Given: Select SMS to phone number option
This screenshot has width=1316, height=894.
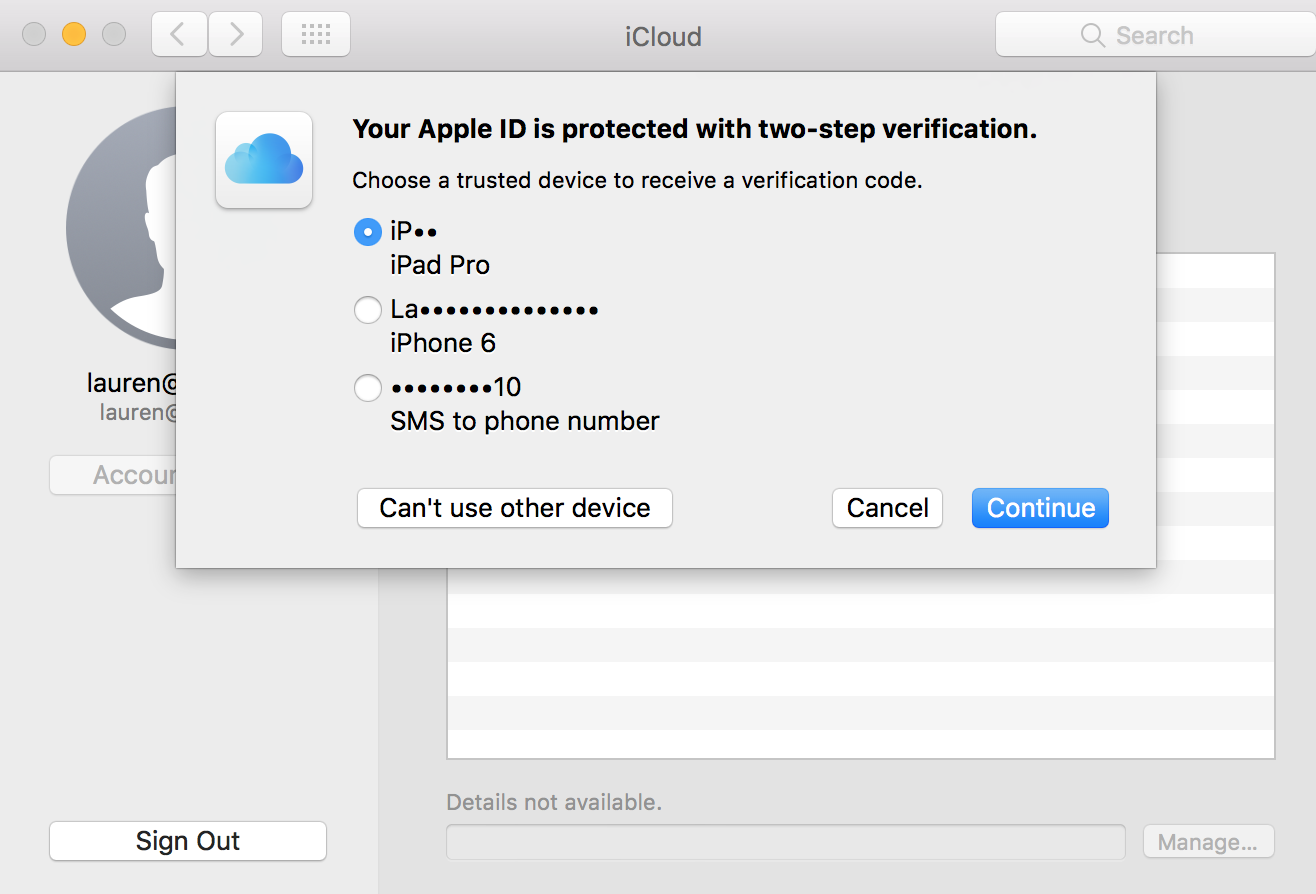Looking at the screenshot, I should click(368, 388).
